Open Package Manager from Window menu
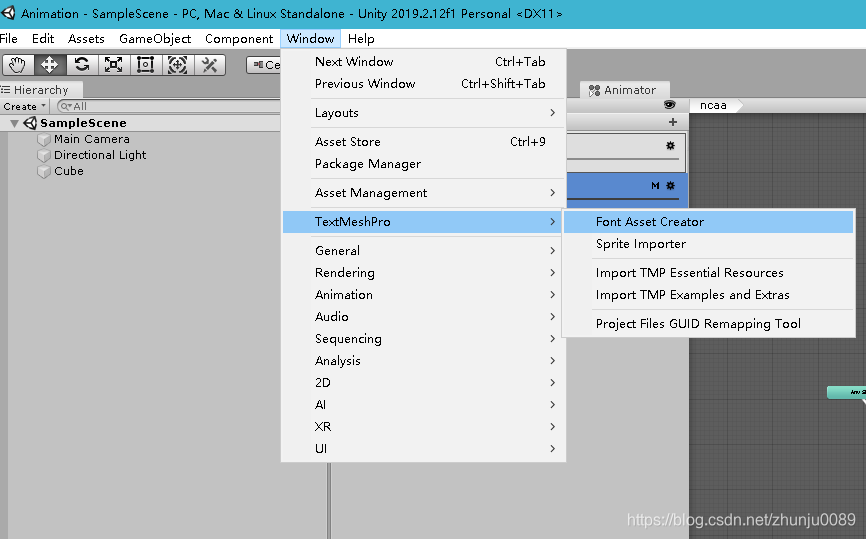 (424, 164)
